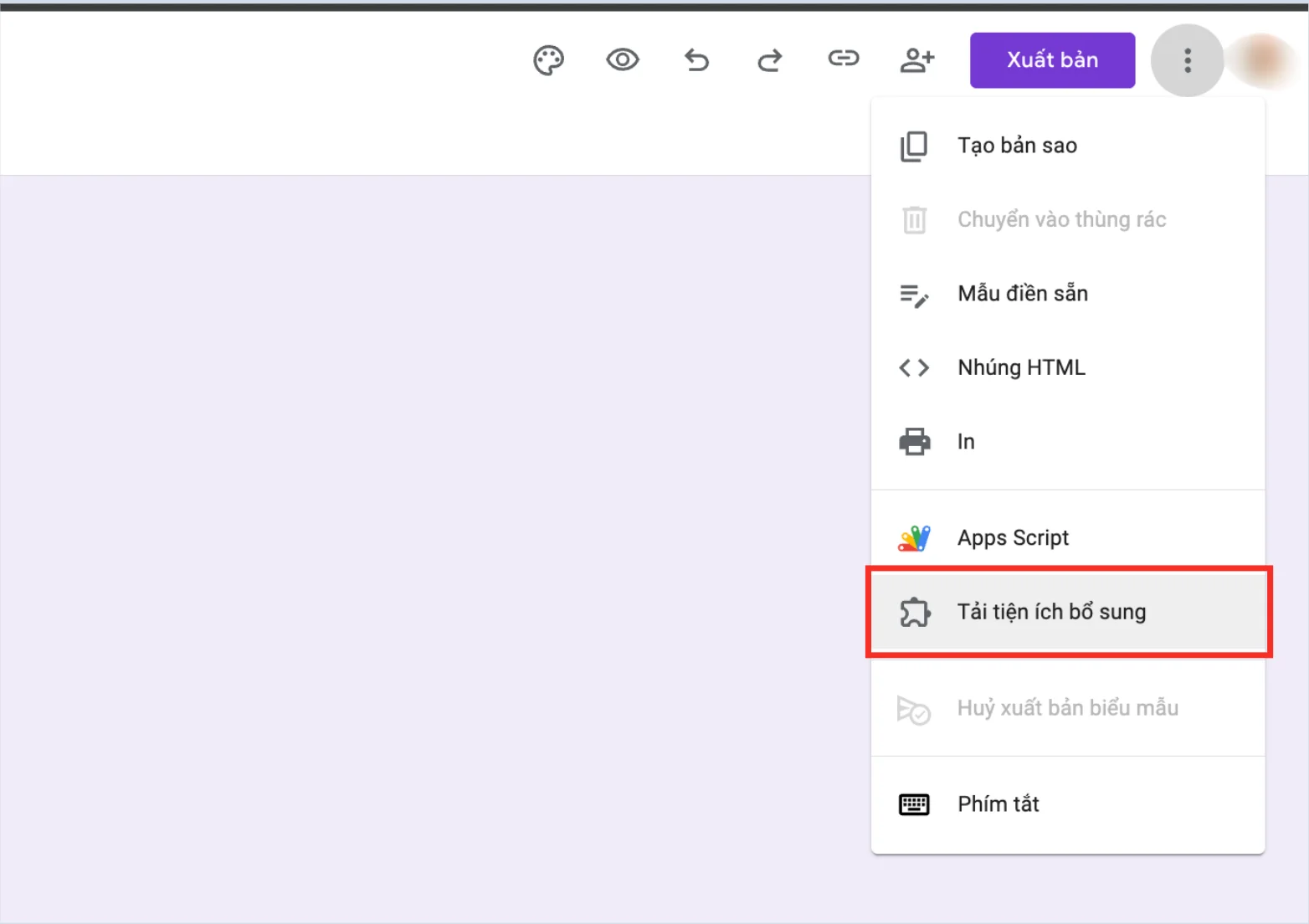Click the pencil-lines icon beside Mẫu điền sẵn
1309x924 pixels.
pos(914,295)
